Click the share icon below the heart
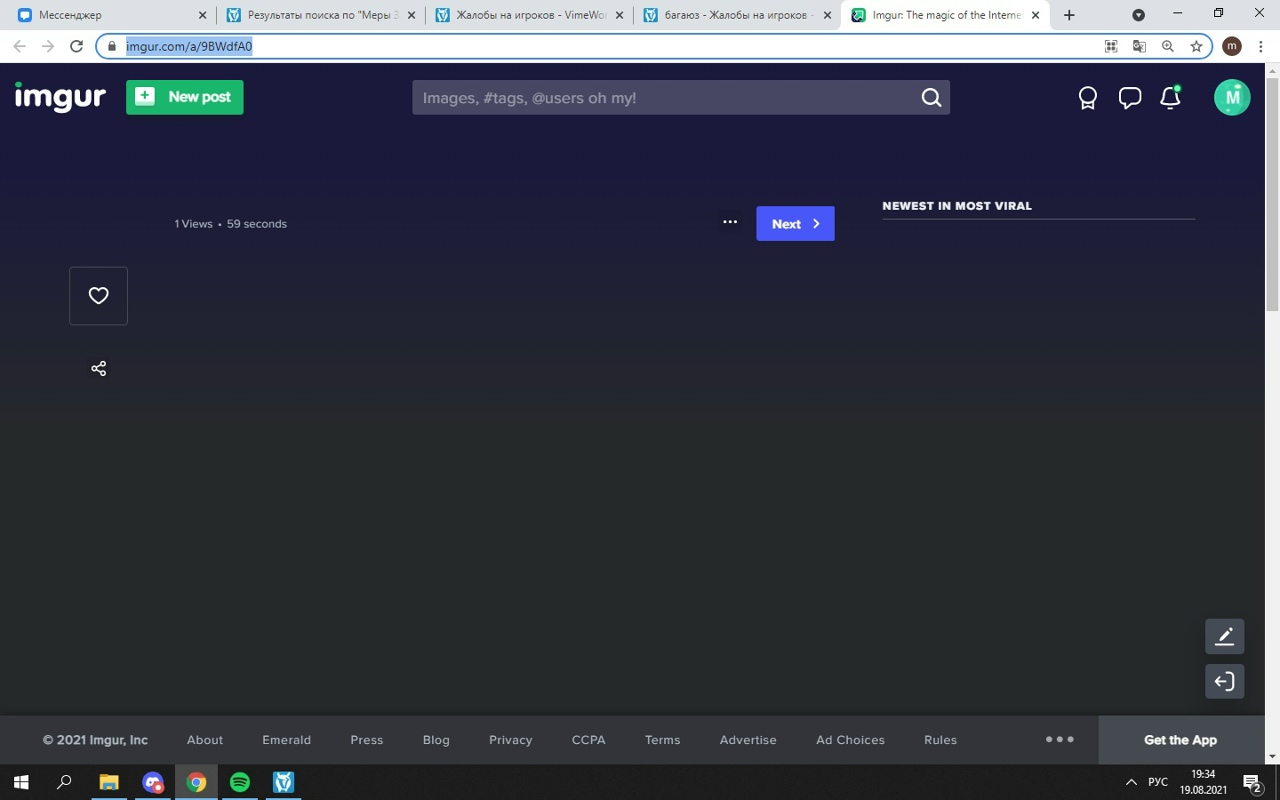 pos(98,369)
